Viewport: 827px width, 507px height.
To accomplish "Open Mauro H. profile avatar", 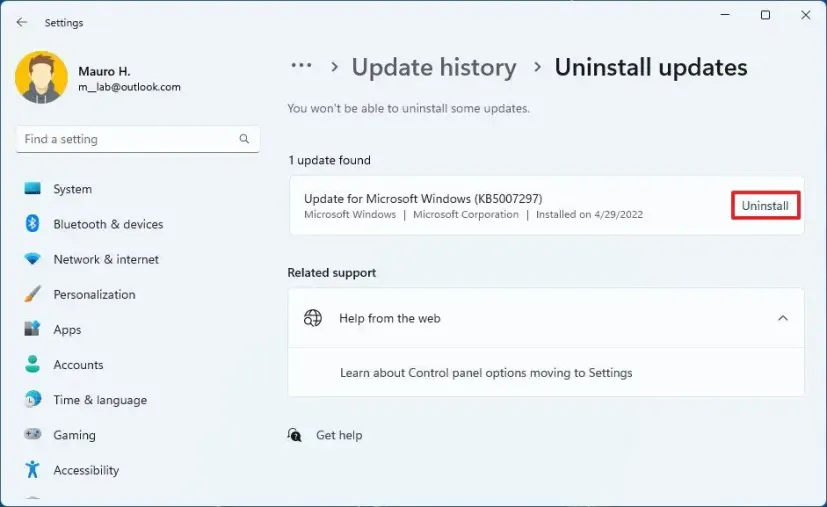I will click(41, 77).
